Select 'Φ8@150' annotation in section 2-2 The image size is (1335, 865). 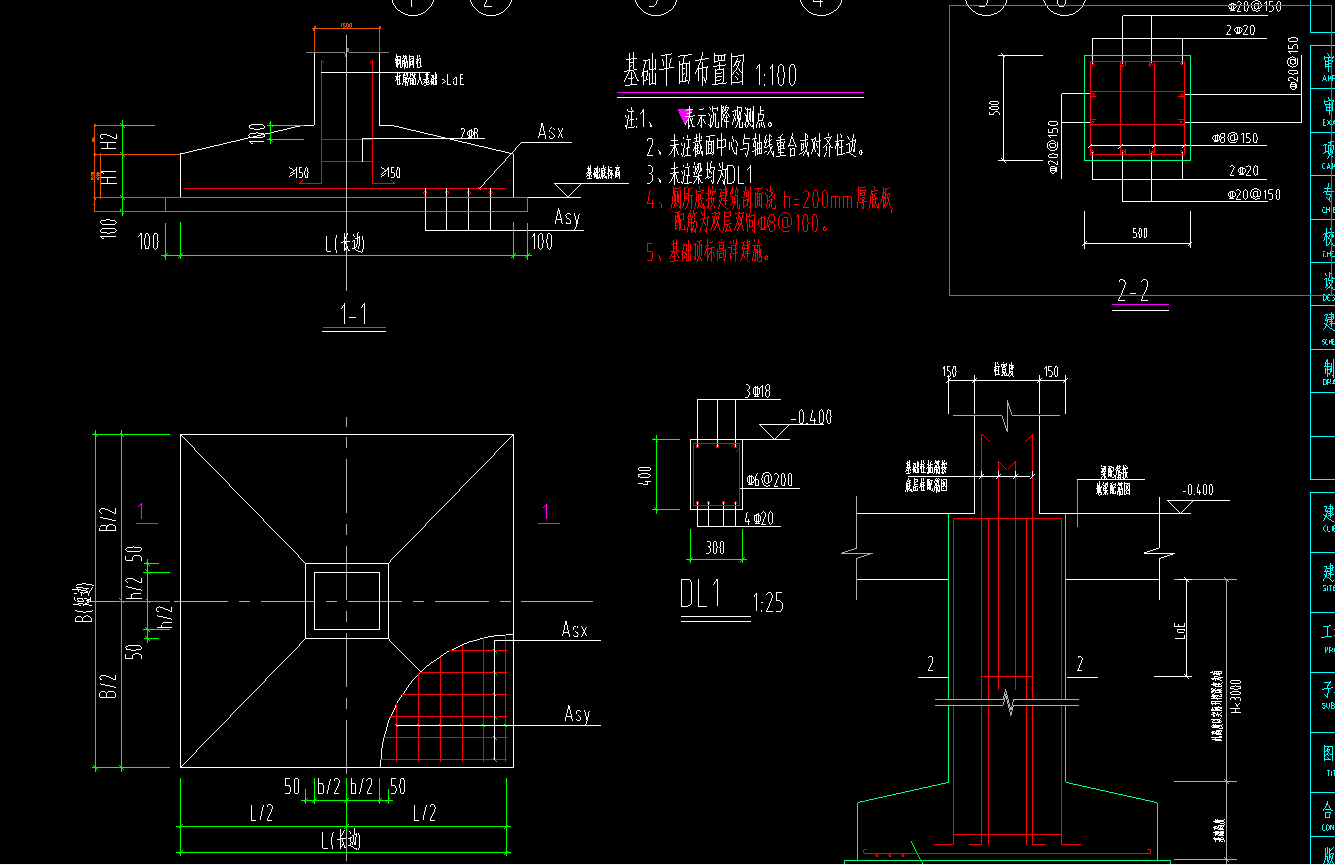tap(1234, 138)
